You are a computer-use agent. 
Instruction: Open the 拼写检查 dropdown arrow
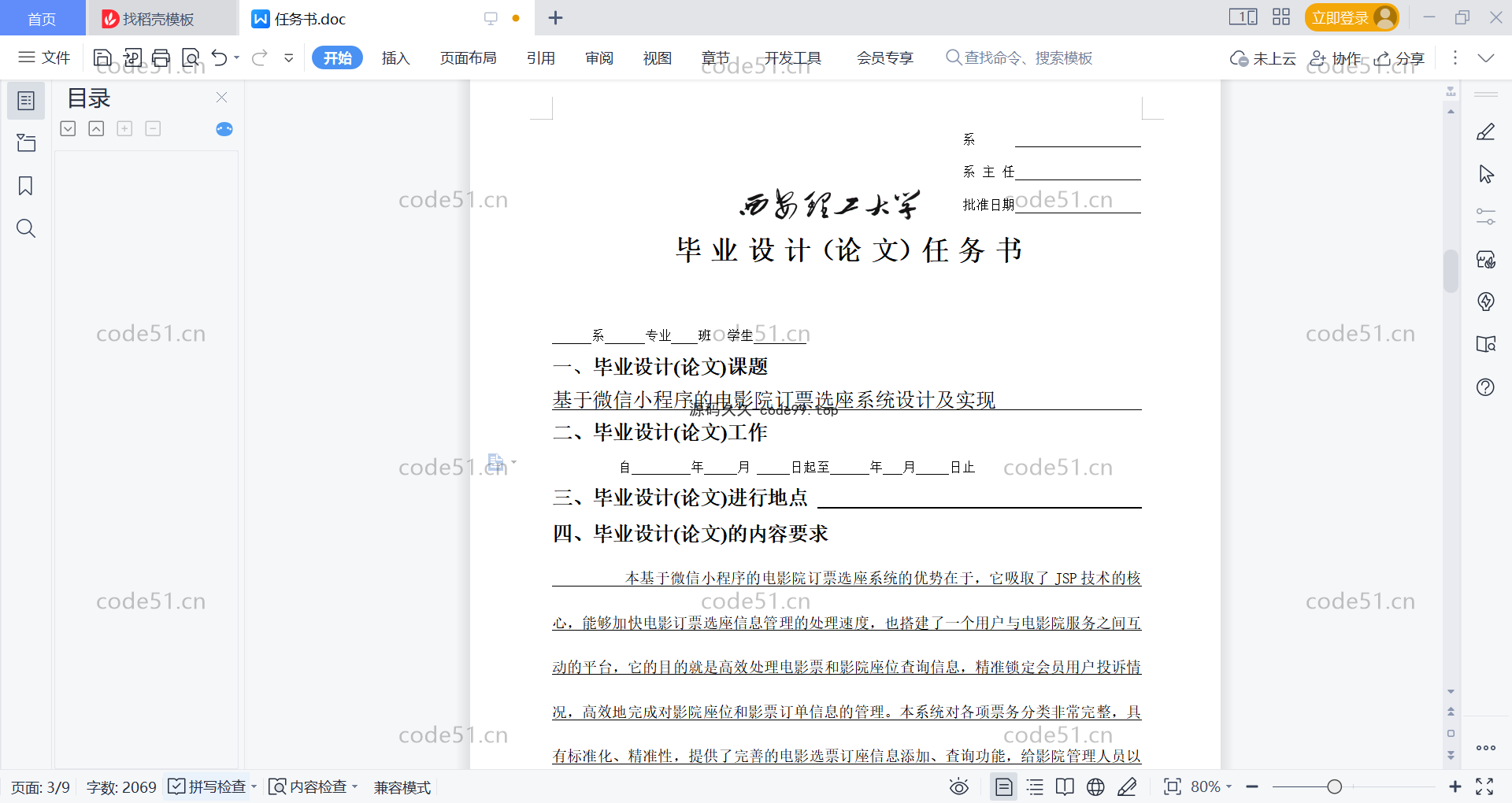click(x=254, y=786)
